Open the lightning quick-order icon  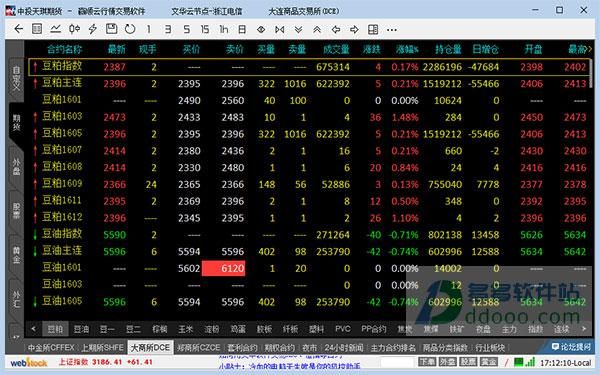[x=93, y=29]
